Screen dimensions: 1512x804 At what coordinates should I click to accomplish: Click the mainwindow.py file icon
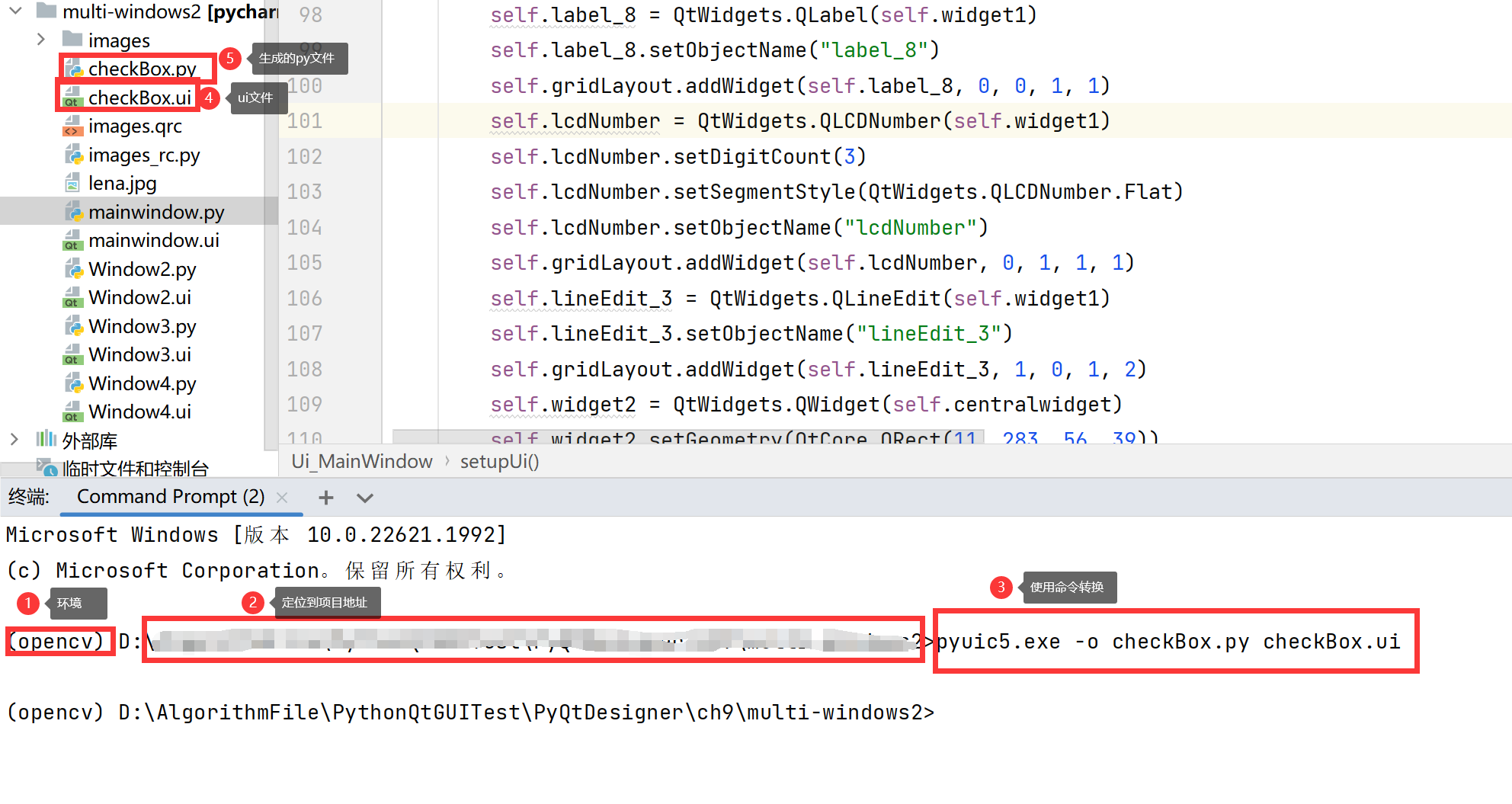pos(73,212)
